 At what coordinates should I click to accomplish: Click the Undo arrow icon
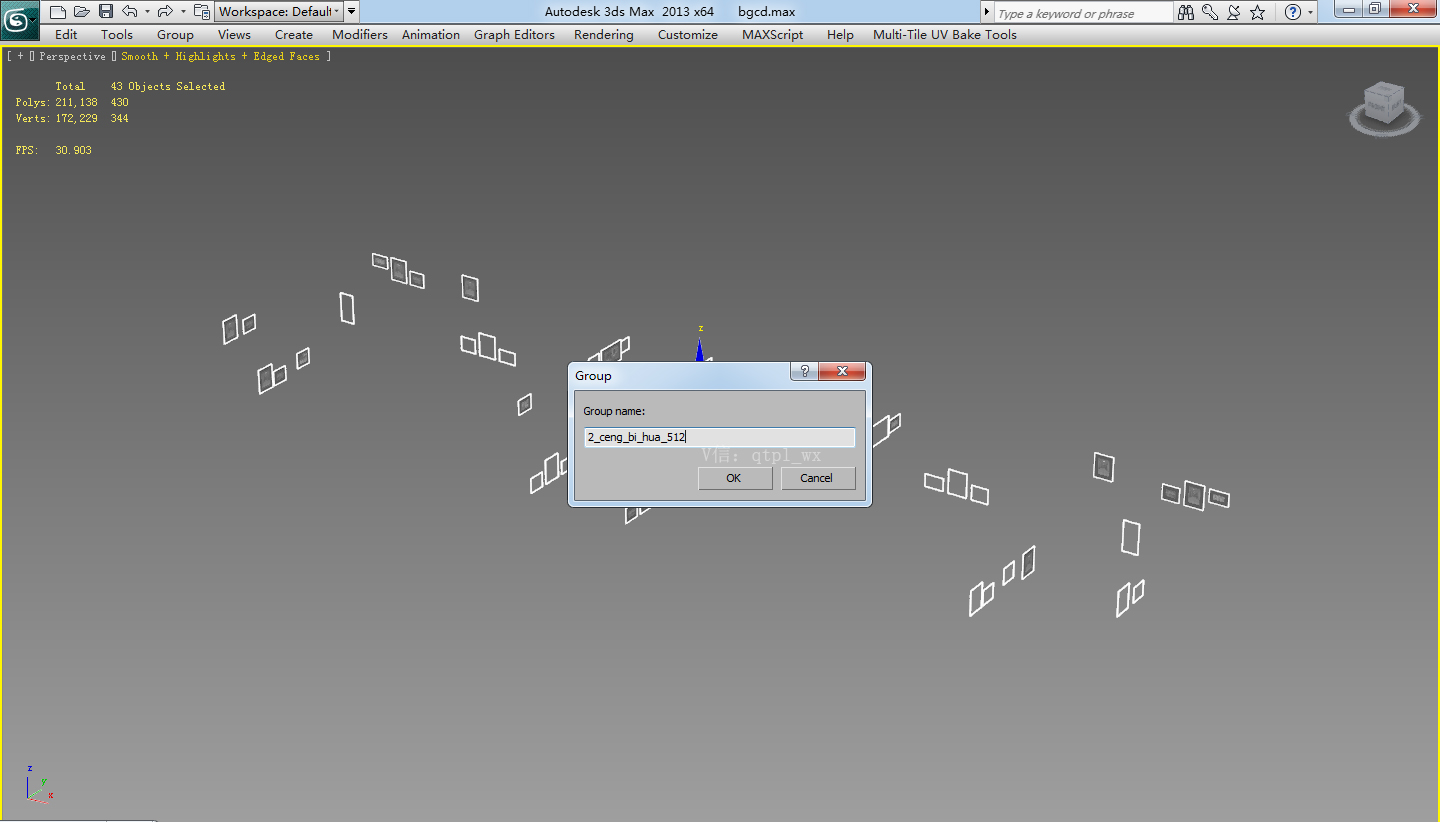[x=130, y=12]
